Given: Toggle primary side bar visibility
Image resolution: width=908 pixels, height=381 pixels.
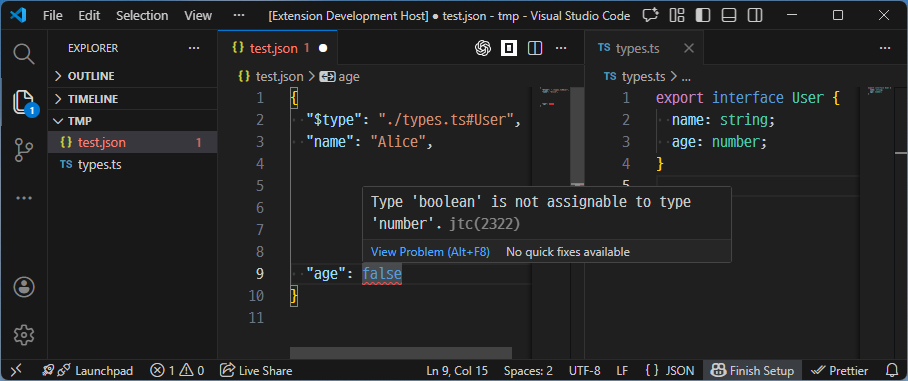Looking at the screenshot, I should coord(703,16).
